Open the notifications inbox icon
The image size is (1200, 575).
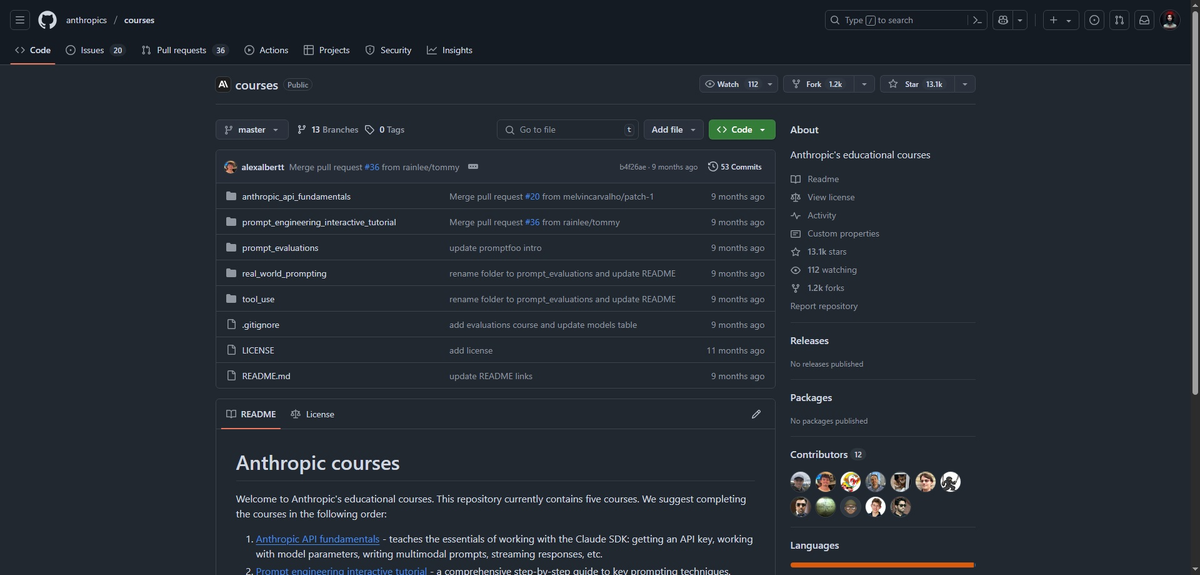click(1144, 20)
